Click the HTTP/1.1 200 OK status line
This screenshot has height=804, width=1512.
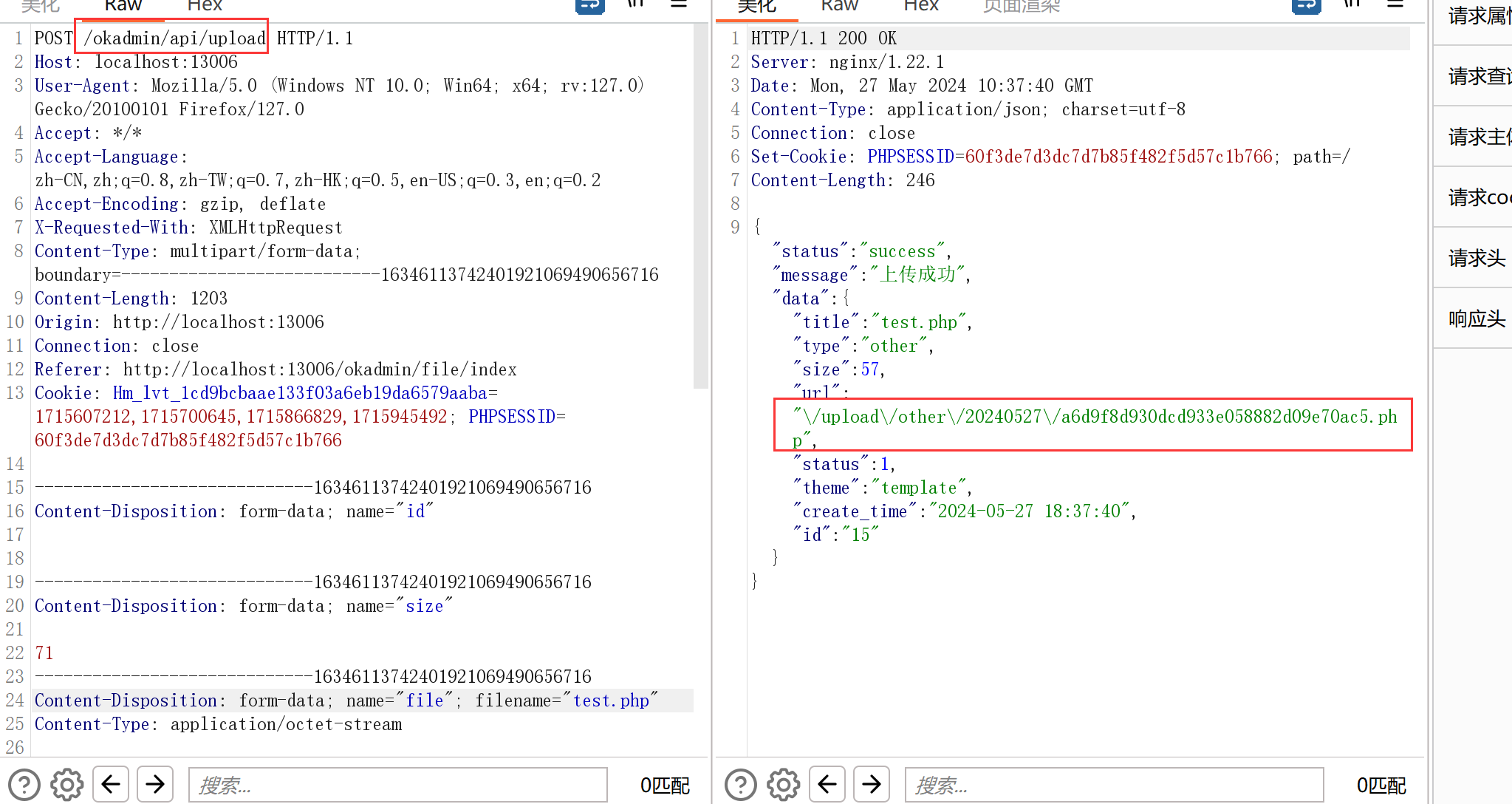[x=824, y=38]
